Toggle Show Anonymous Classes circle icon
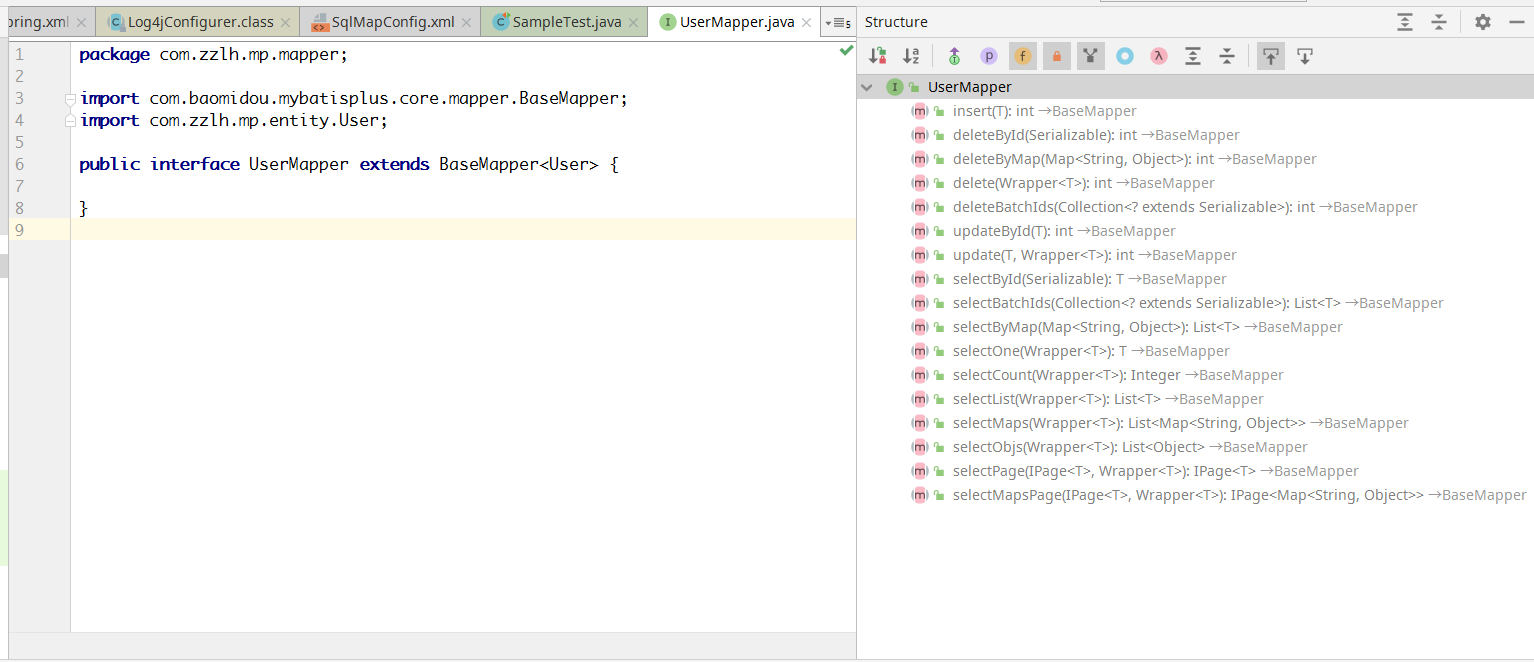The width and height of the screenshot is (1534, 662). tap(1125, 57)
